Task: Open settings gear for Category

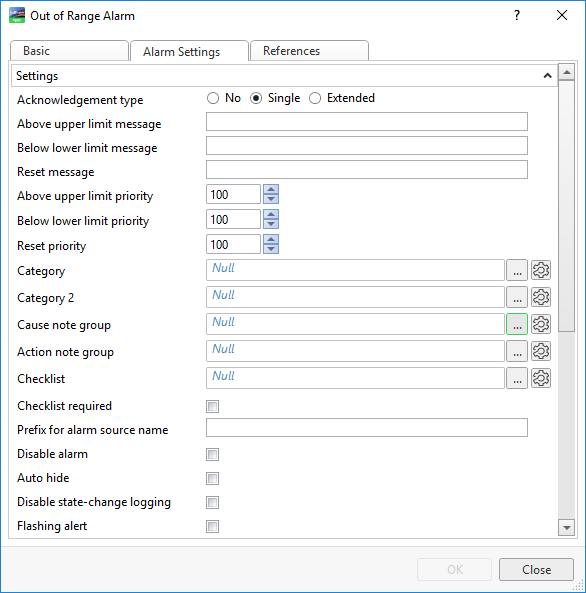Action: tap(541, 270)
